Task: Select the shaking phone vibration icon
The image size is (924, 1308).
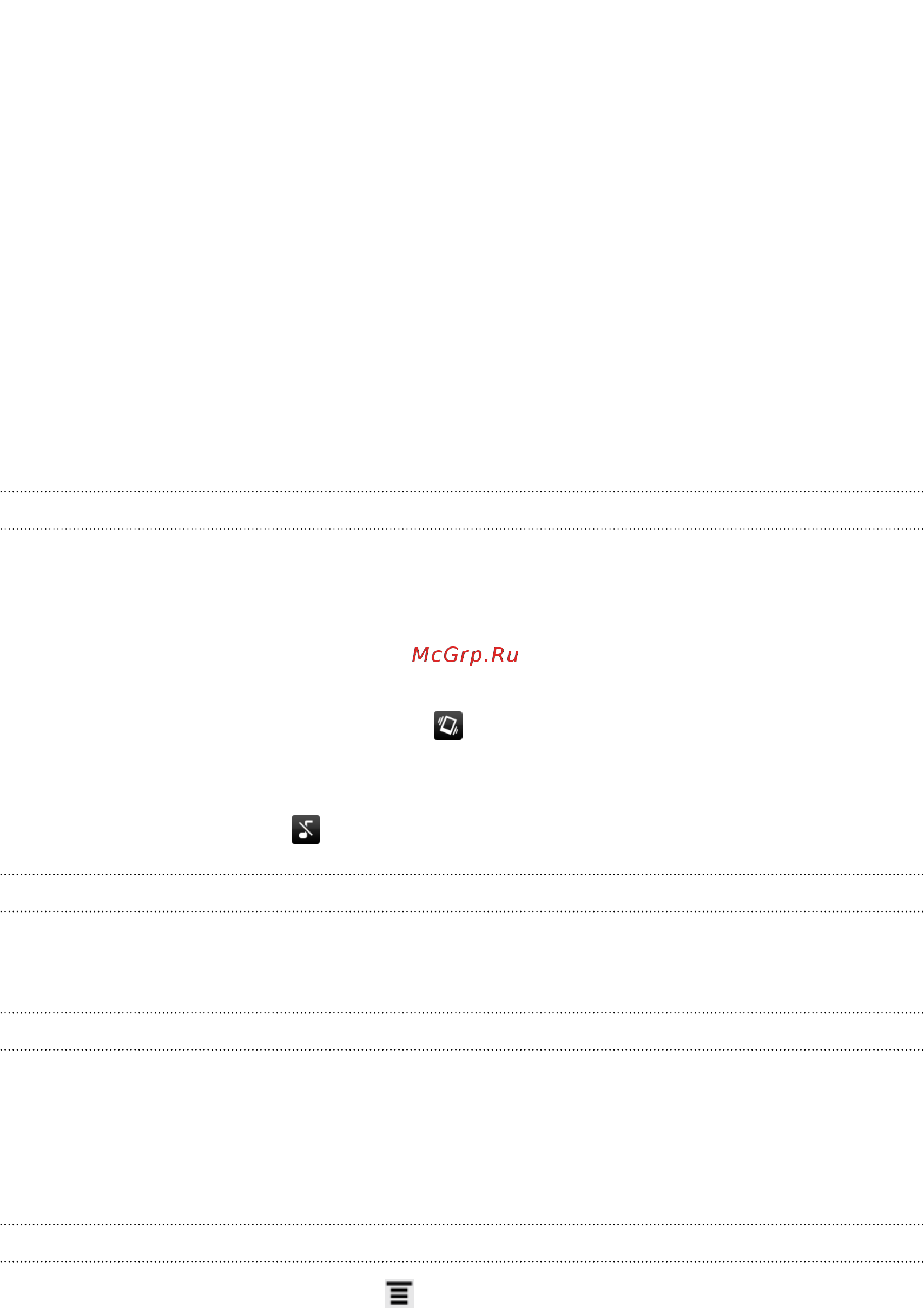Action: [448, 725]
